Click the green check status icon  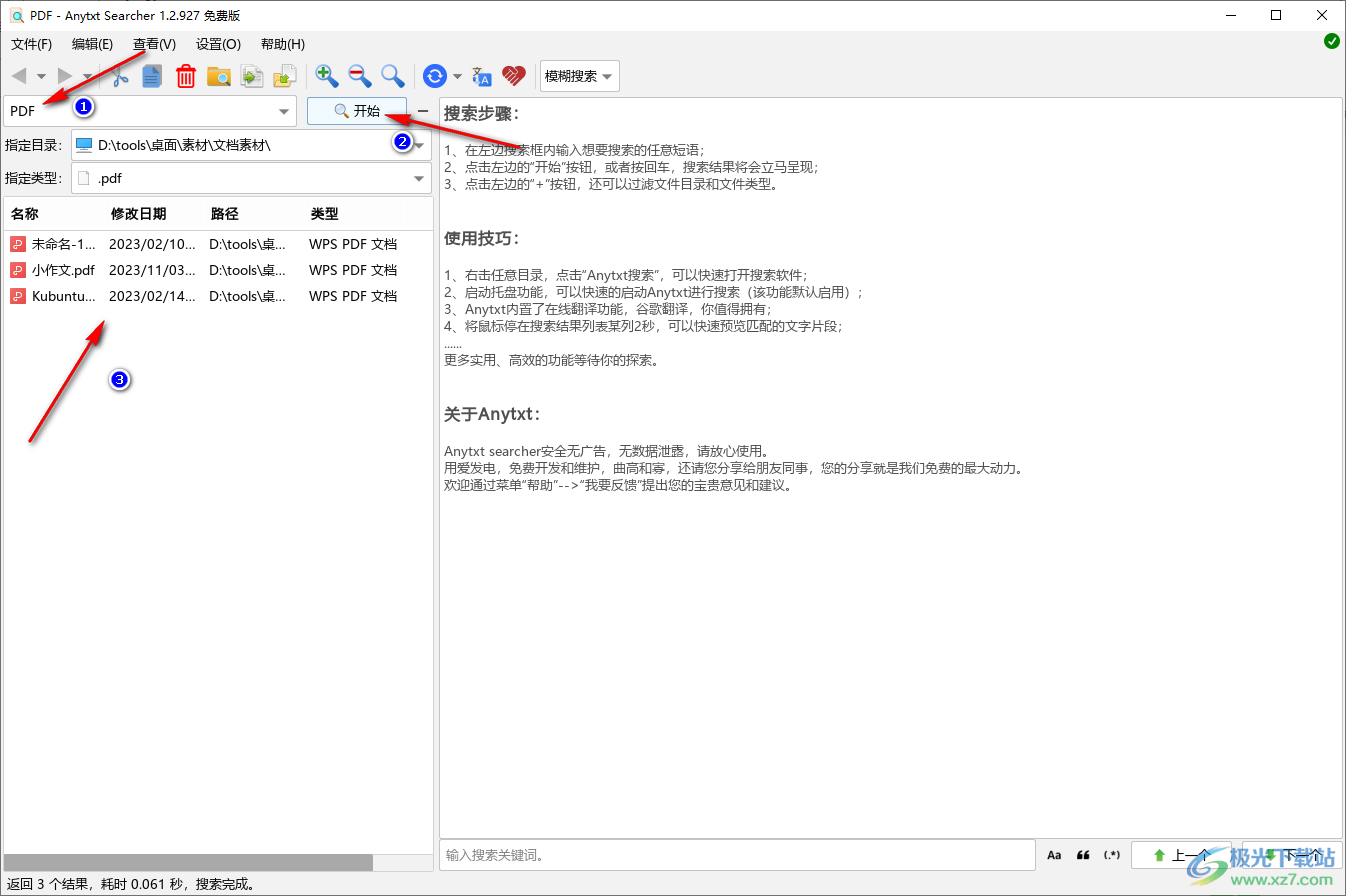pos(1331,41)
